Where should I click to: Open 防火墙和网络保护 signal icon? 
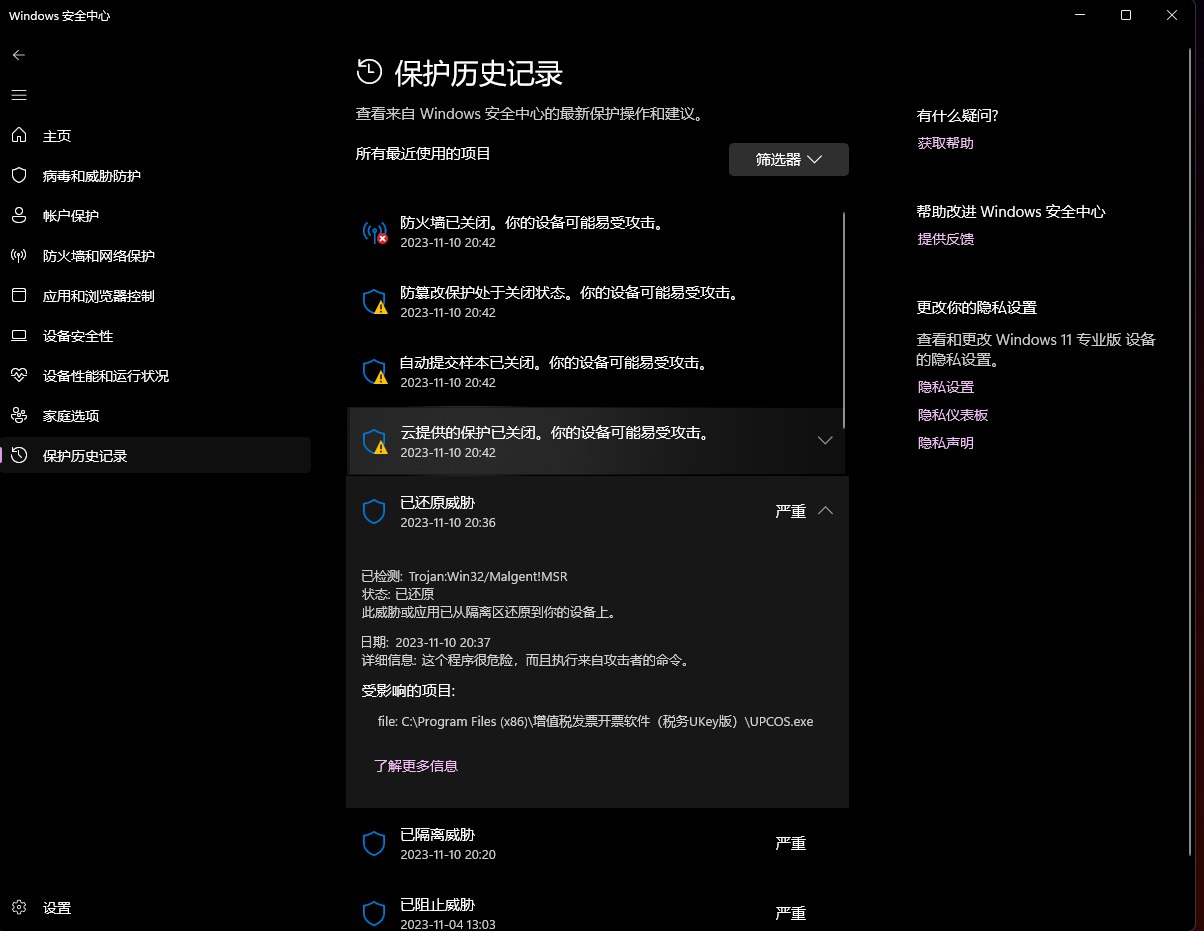pyautogui.click(x=18, y=256)
